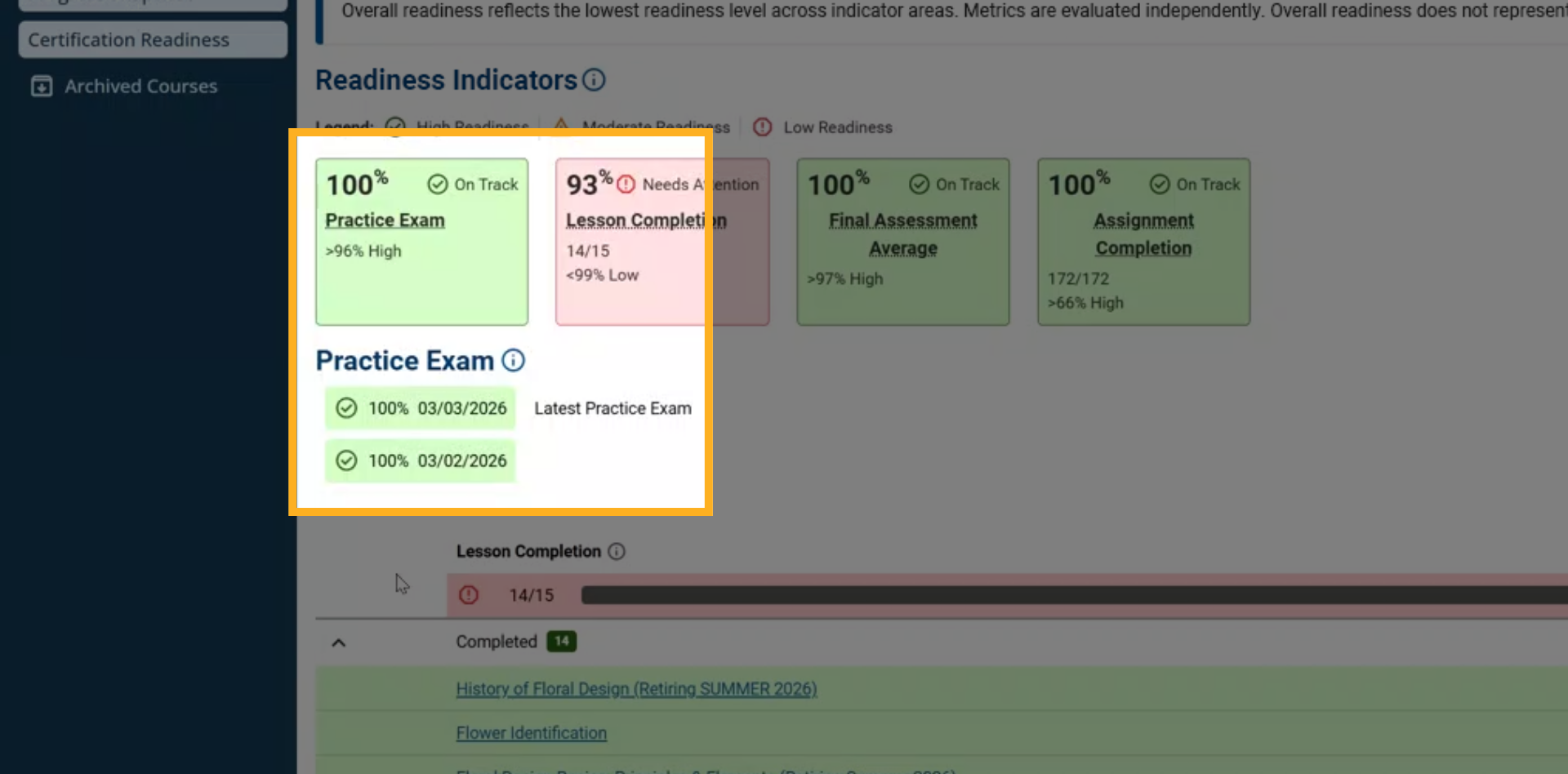The height and width of the screenshot is (774, 1568).
Task: Click the Lesson Completion info icon
Action: pyautogui.click(x=617, y=551)
